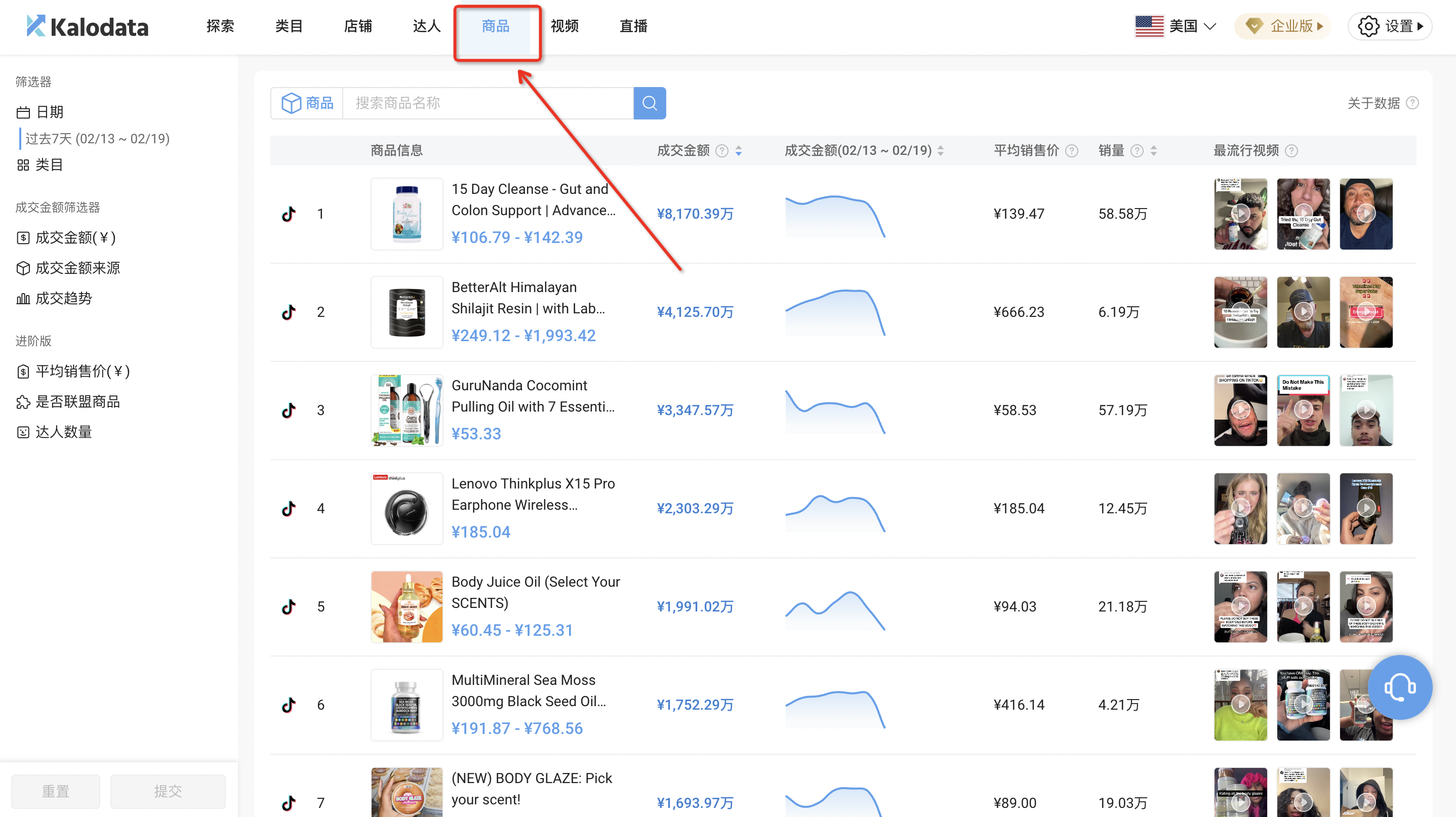
Task: Show help for 平均销售价 column
Action: (1071, 150)
